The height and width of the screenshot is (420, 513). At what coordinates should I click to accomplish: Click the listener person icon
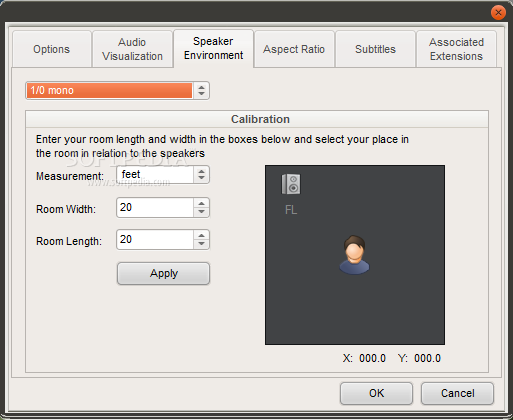click(354, 255)
